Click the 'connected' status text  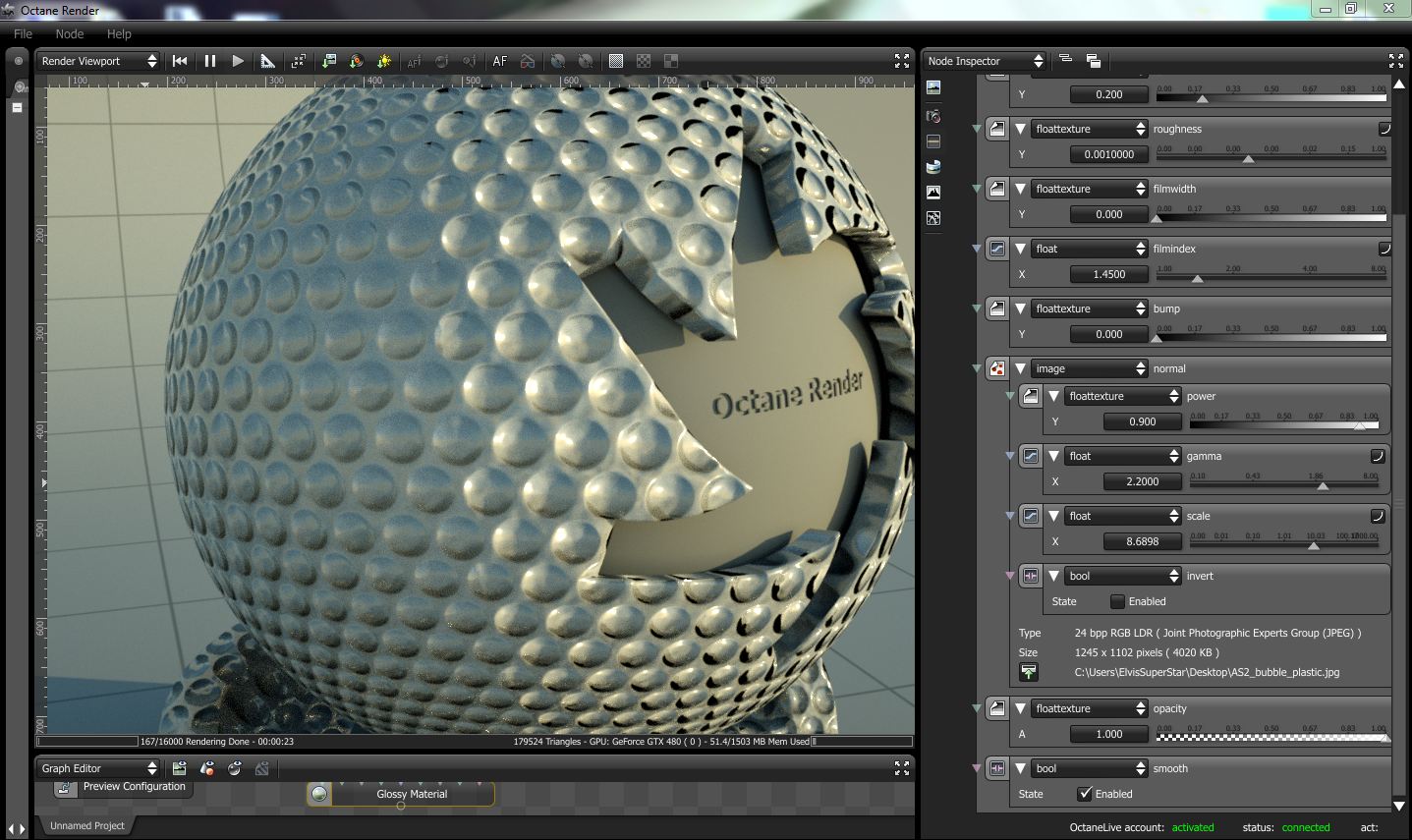click(1306, 827)
